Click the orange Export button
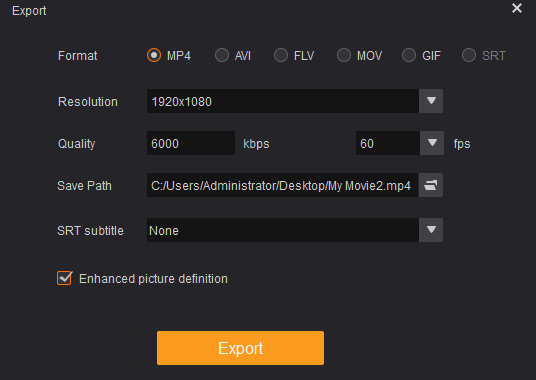The width and height of the screenshot is (536, 380). 240,348
